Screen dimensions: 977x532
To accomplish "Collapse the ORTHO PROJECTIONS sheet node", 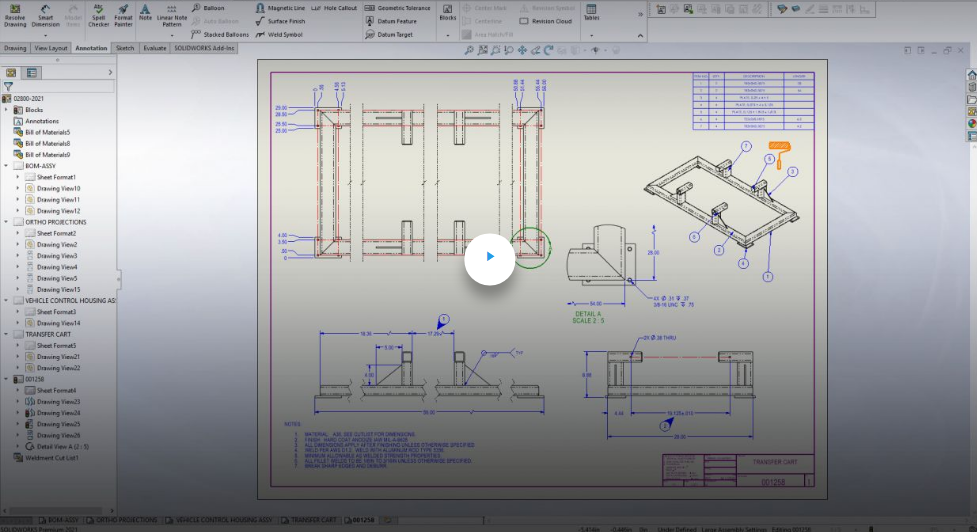I will [x=7, y=222].
